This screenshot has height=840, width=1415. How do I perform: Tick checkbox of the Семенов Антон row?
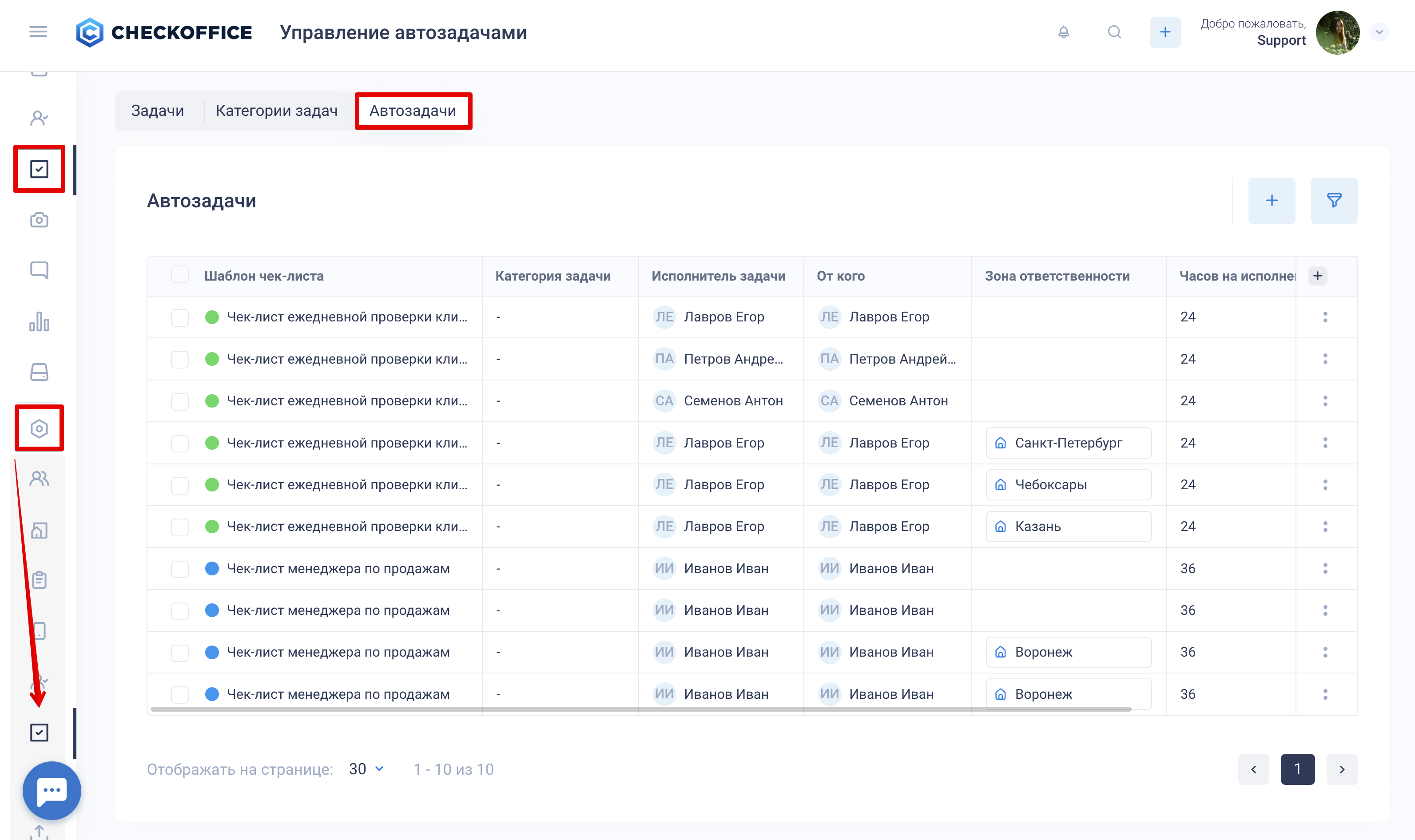tap(179, 401)
